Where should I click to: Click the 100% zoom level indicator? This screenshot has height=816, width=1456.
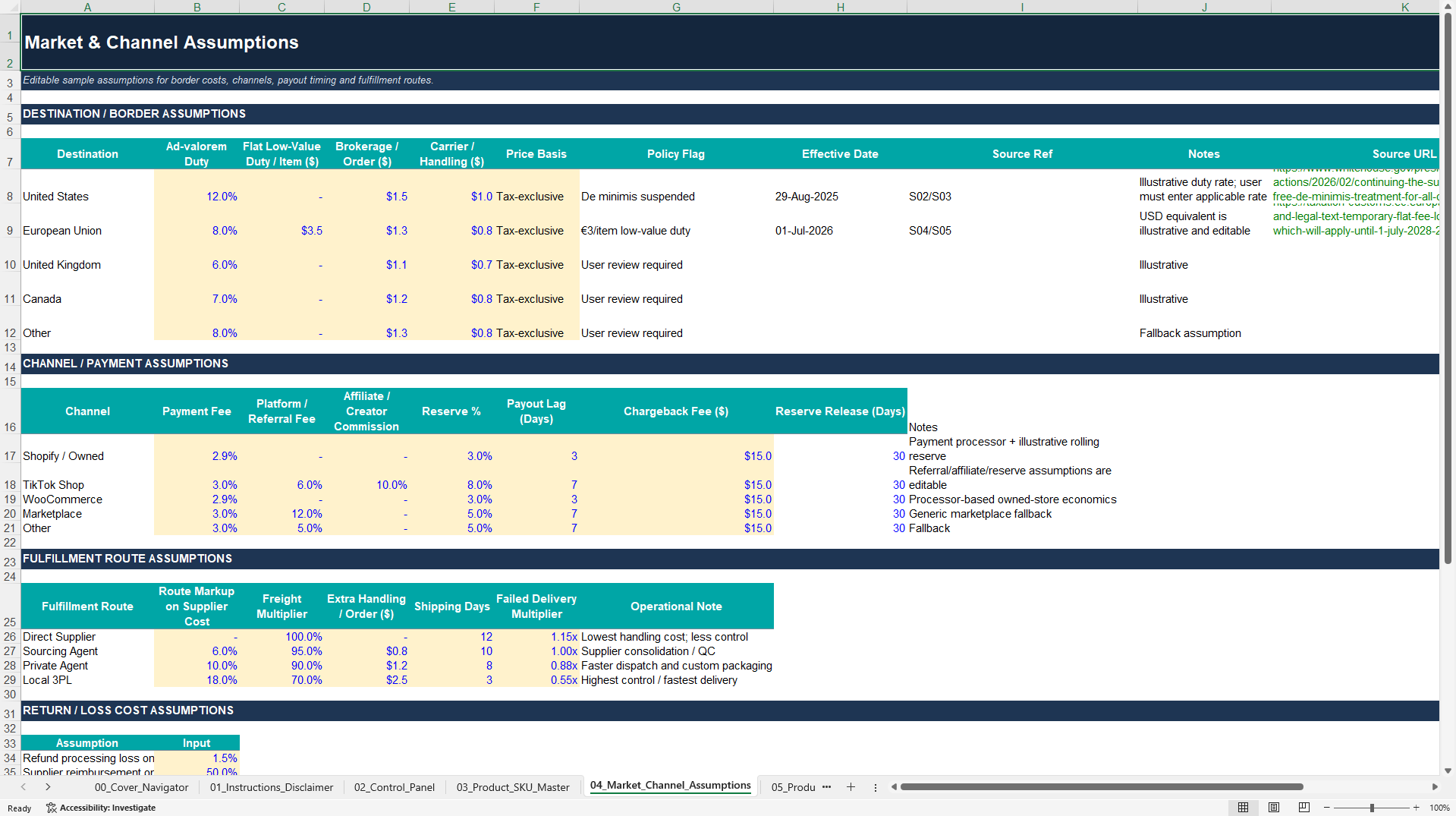click(1439, 808)
